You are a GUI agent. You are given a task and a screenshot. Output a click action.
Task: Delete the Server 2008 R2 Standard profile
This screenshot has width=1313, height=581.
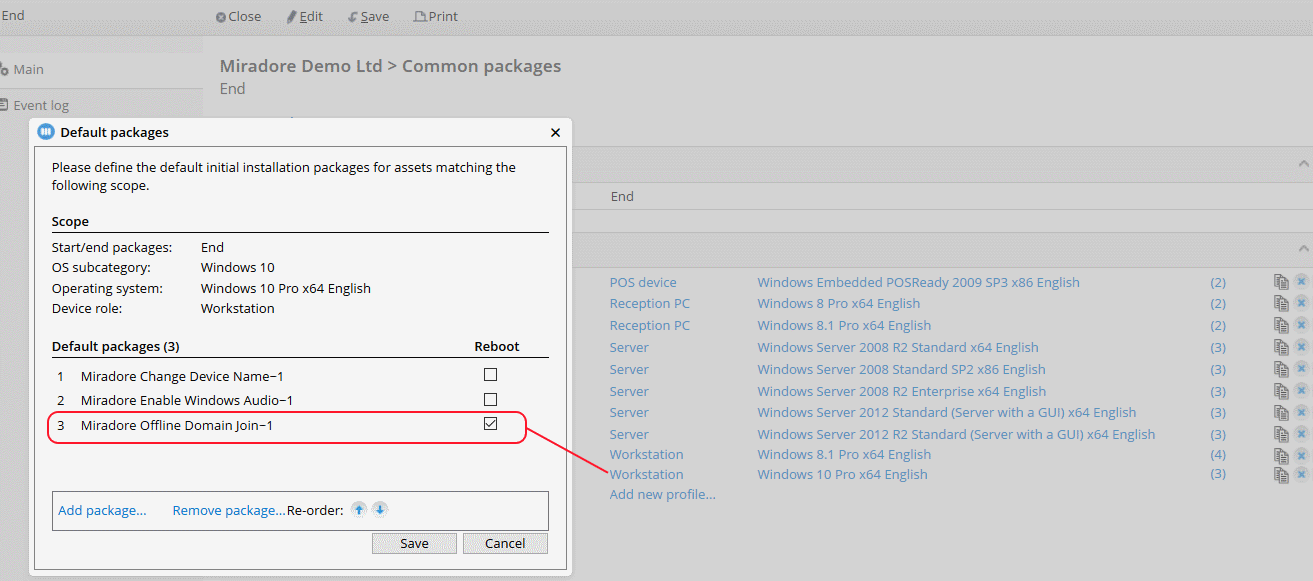pyautogui.click(x=1301, y=348)
